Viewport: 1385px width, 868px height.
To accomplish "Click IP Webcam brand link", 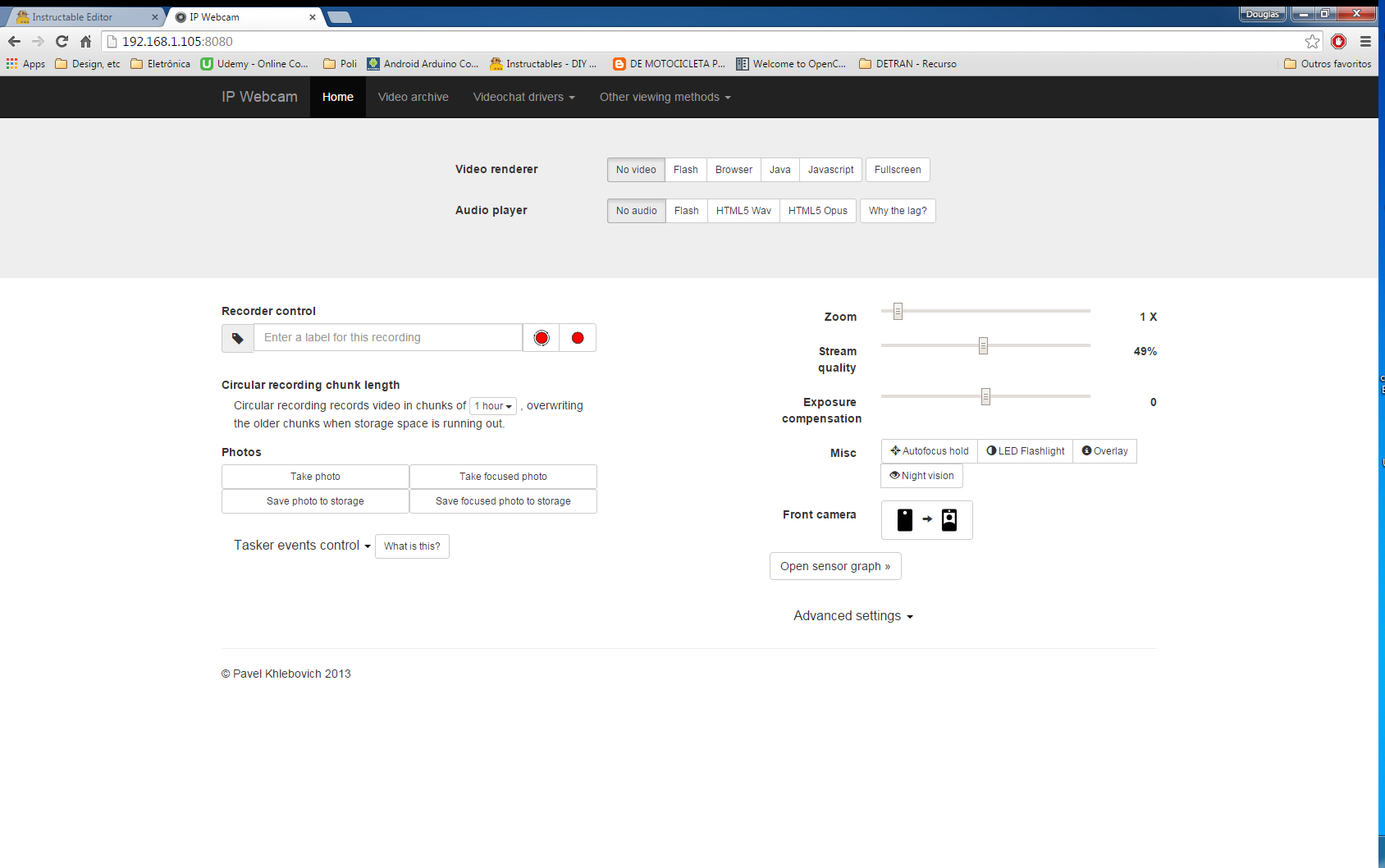I will (259, 97).
